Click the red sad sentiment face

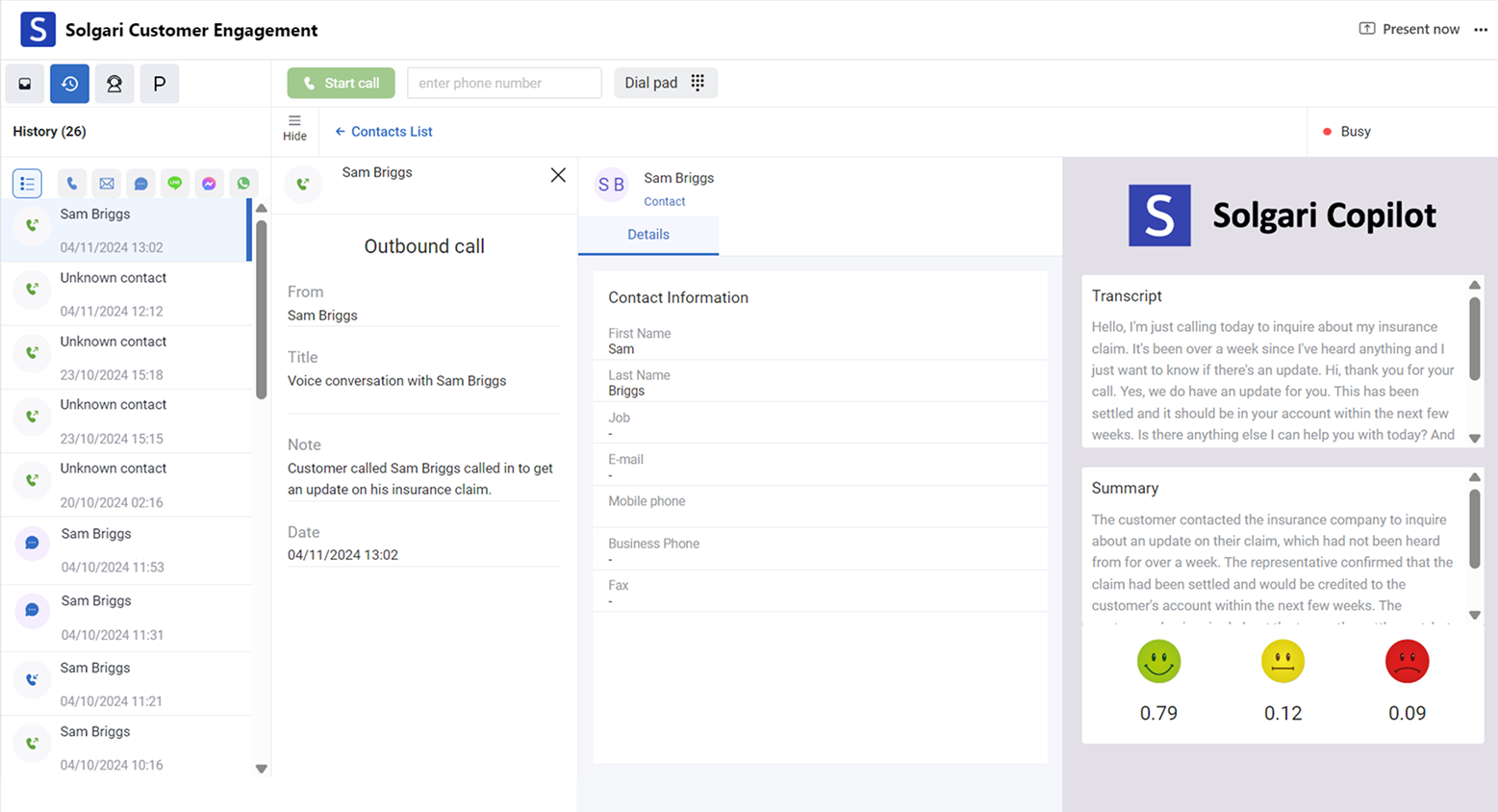1407,662
